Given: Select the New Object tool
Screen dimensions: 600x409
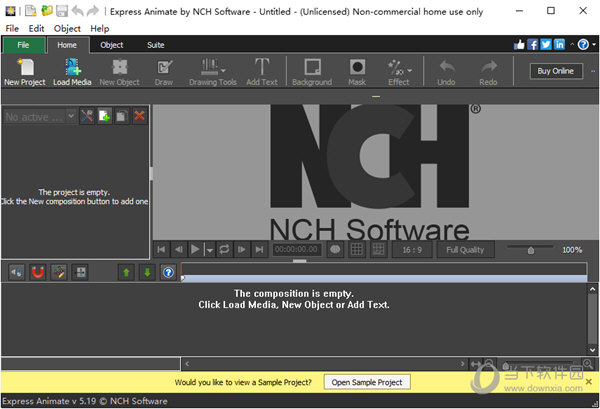Looking at the screenshot, I should (119, 72).
